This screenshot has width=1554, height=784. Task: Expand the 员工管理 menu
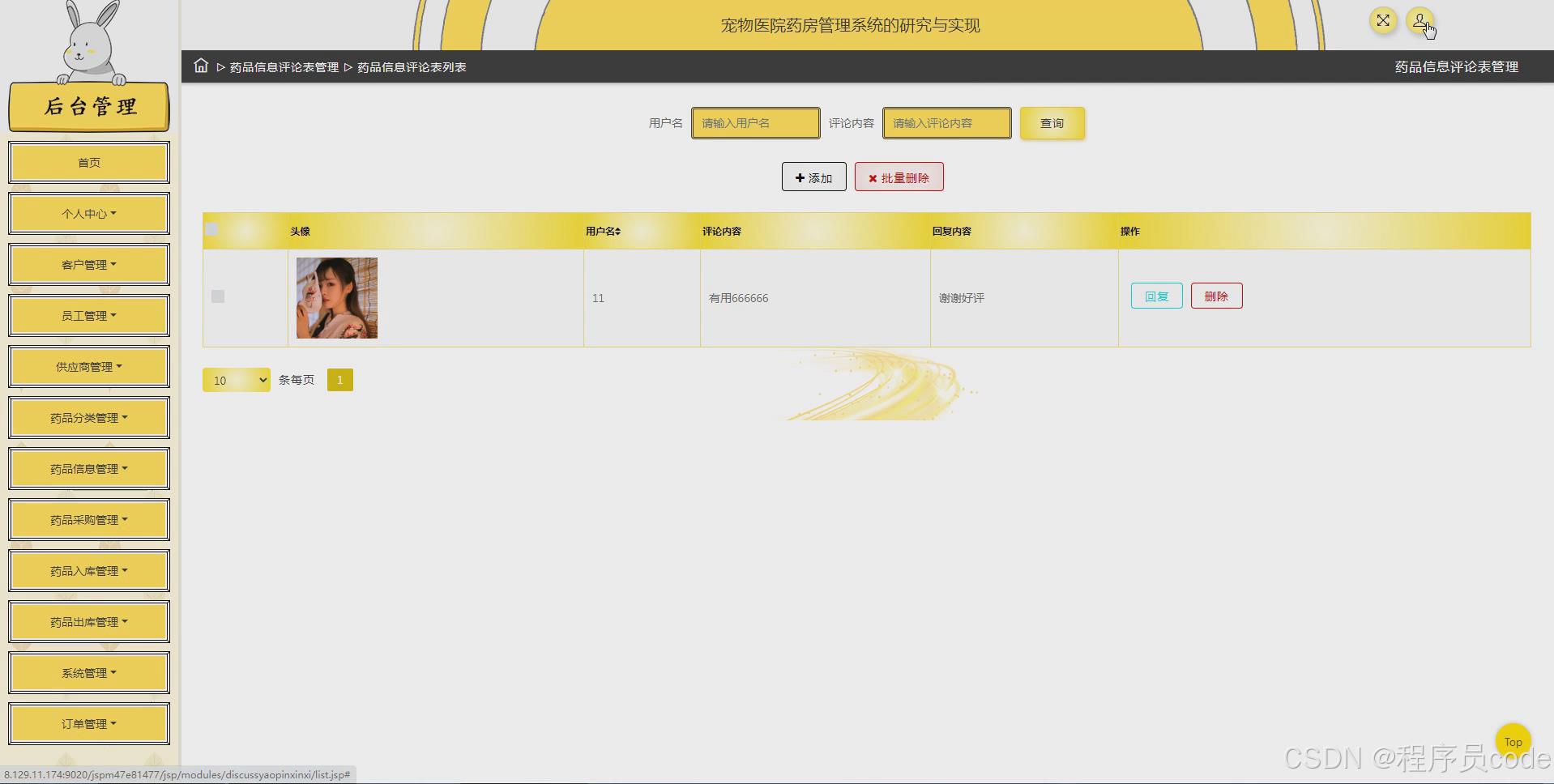click(89, 316)
